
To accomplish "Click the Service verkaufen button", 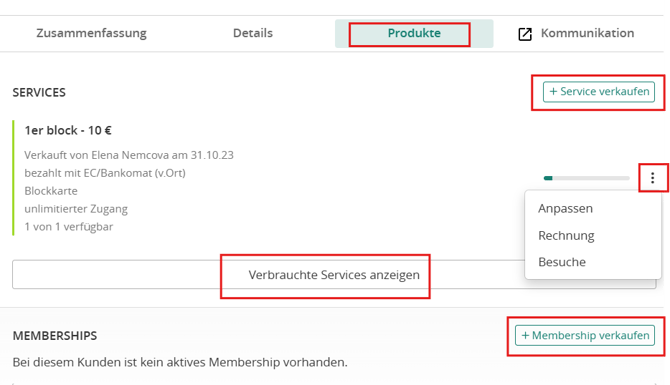I will pos(599,92).
